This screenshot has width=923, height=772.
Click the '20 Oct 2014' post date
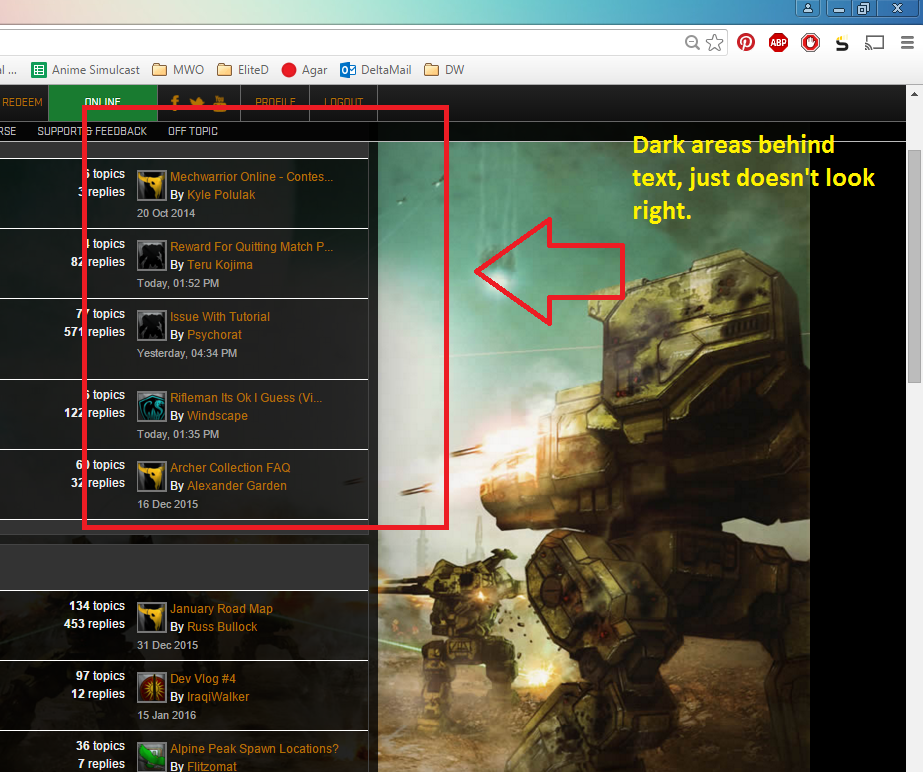(166, 213)
